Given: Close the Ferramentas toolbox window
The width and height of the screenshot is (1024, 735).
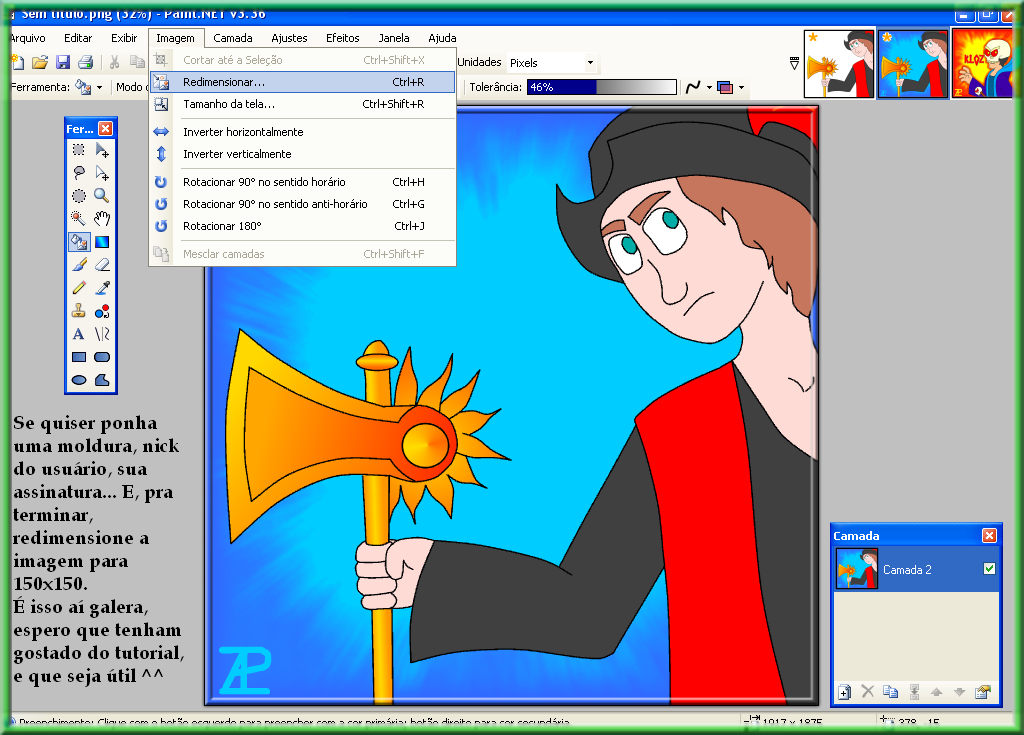Looking at the screenshot, I should (105, 129).
